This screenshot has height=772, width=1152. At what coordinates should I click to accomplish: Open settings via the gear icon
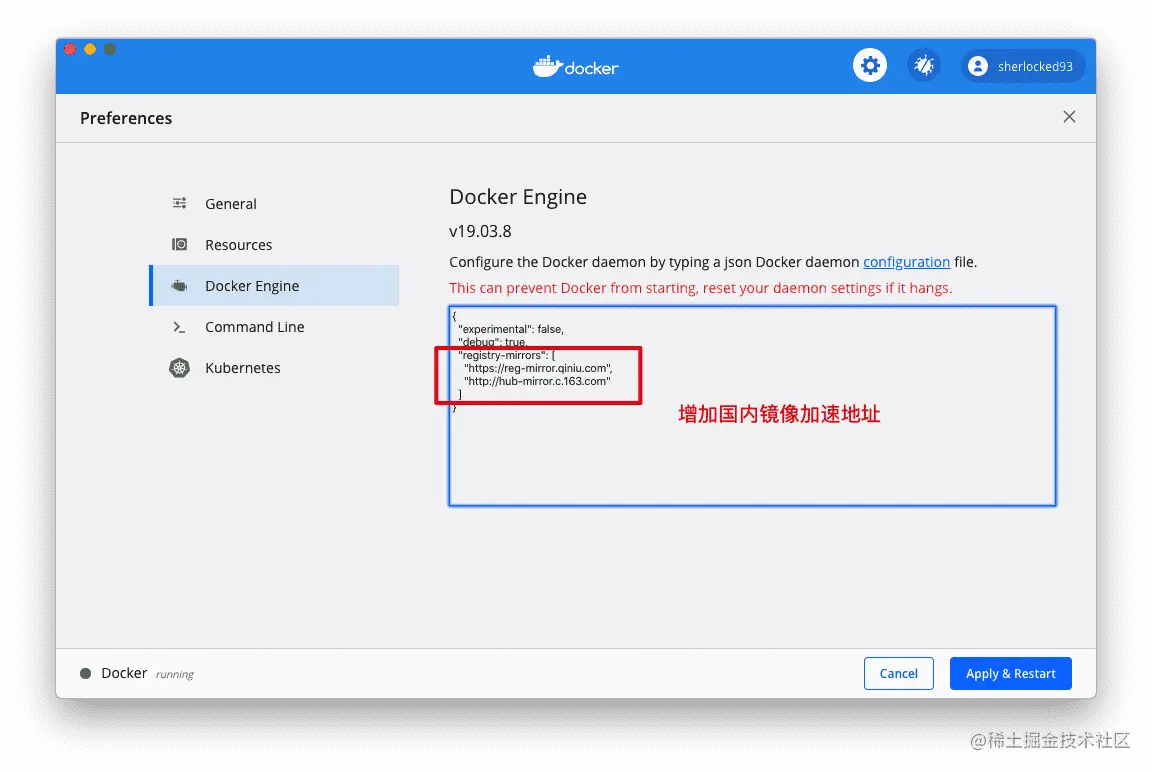(870, 66)
